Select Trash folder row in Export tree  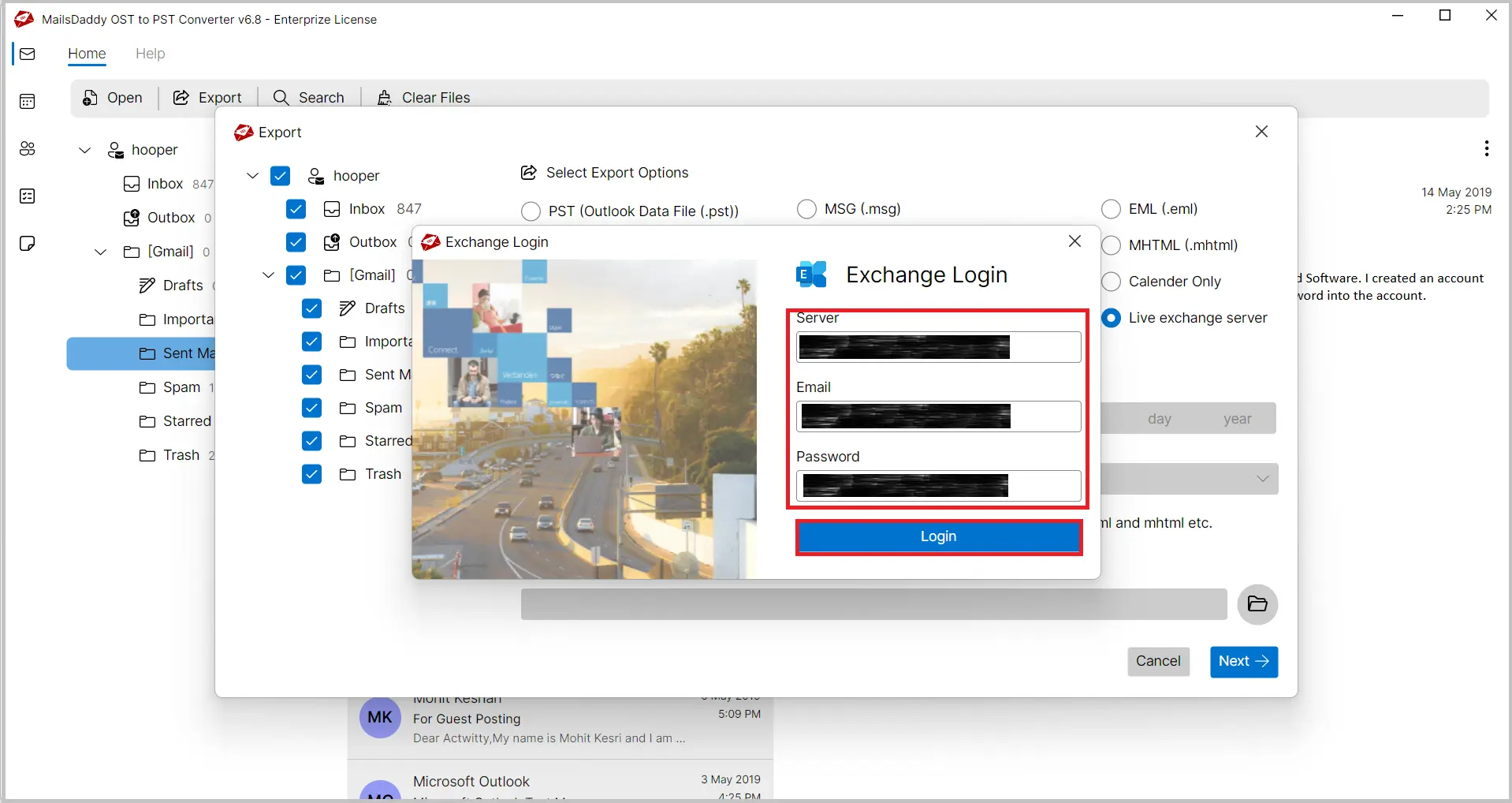click(371, 474)
